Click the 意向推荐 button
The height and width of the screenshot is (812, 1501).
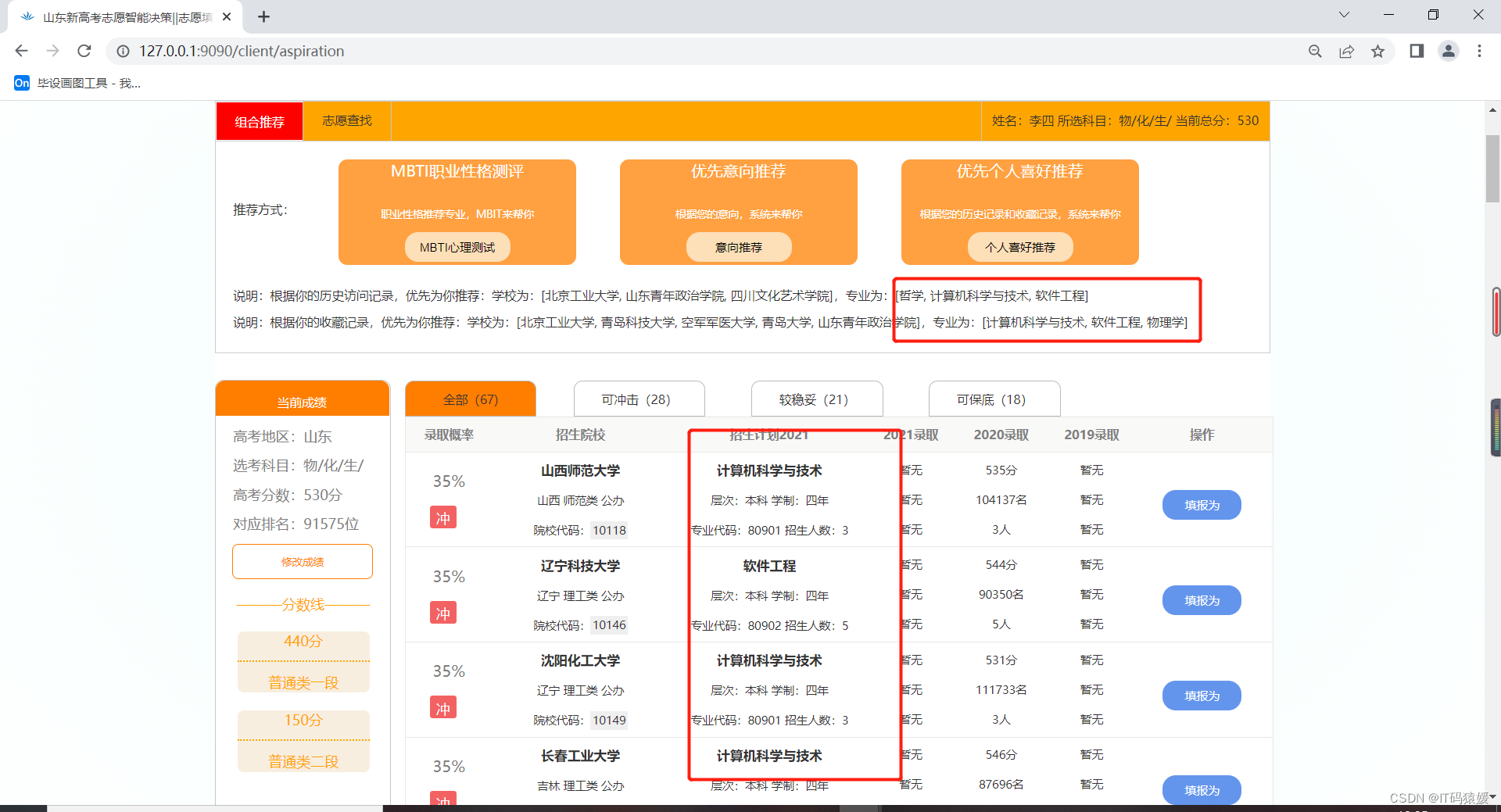coord(739,247)
